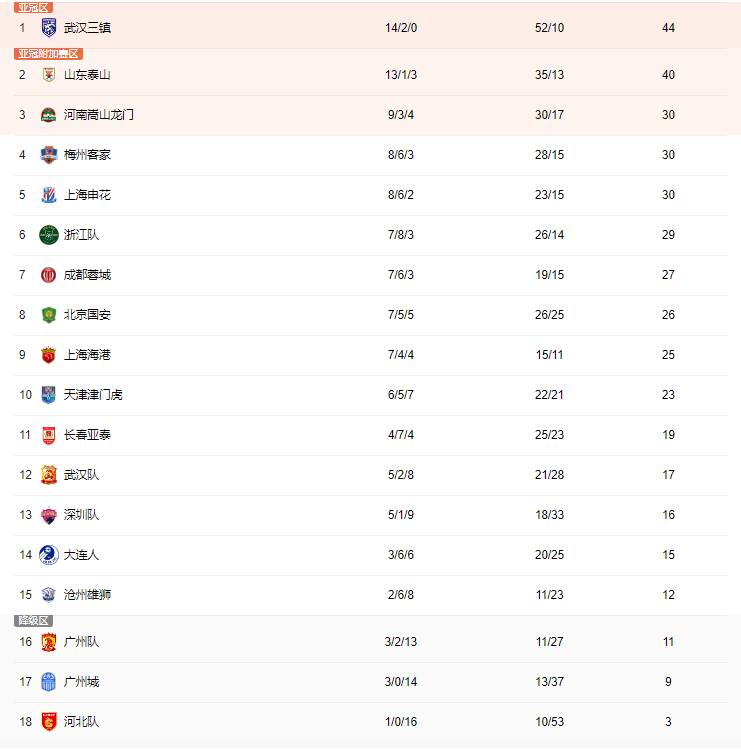Click the 河南嵩山龙门 team badge
The image size is (741, 749).
tap(49, 115)
